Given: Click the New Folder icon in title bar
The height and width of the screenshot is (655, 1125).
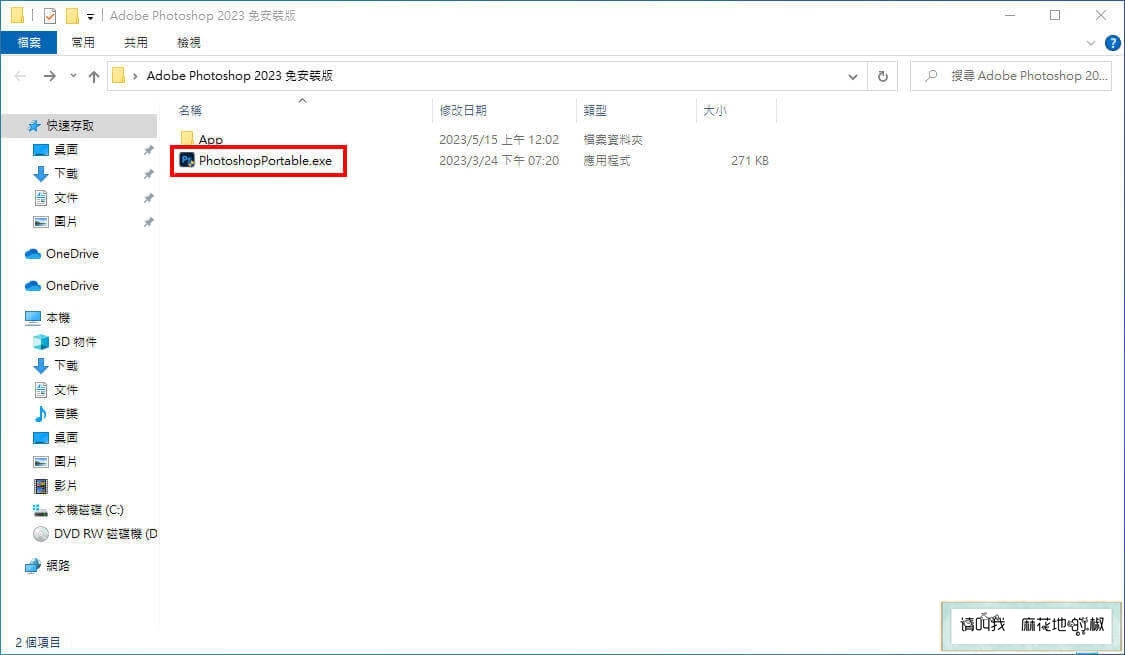Looking at the screenshot, I should click(72, 15).
